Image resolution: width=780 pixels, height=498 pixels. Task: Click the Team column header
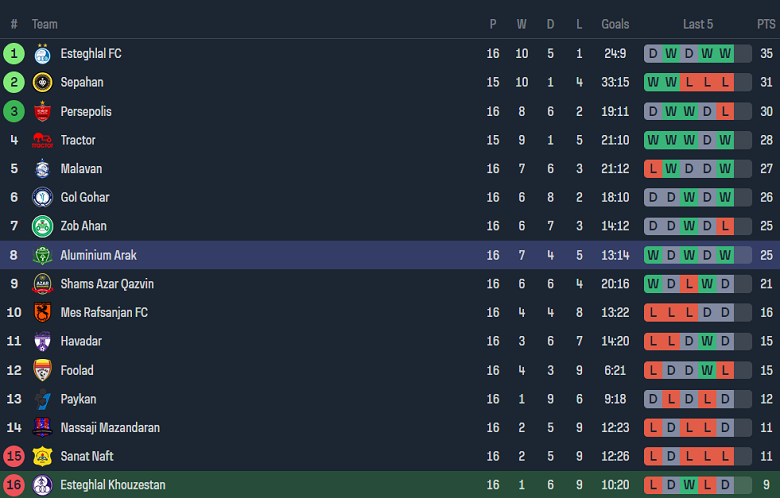tap(45, 24)
